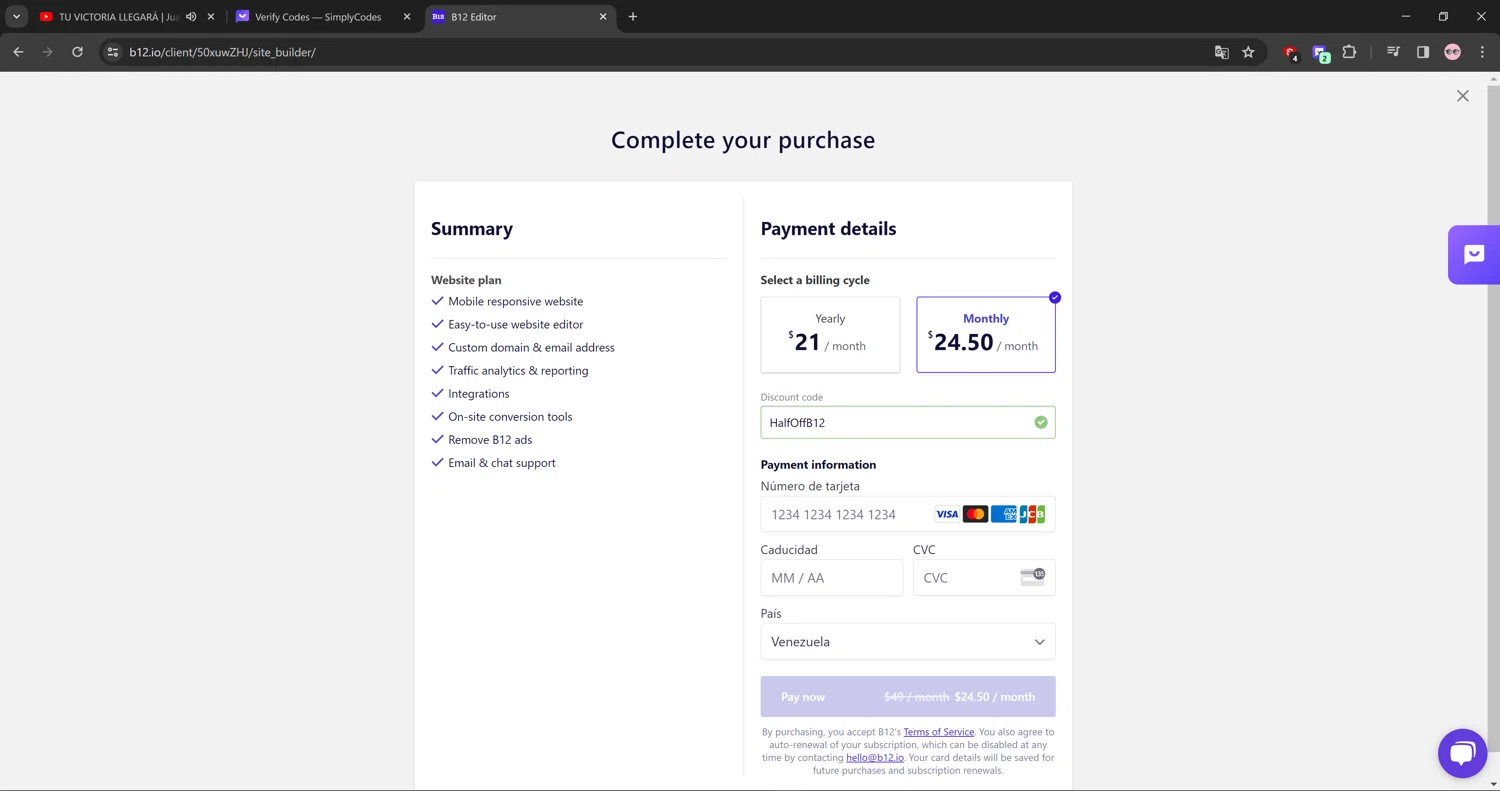Click the browser address bar URL

[223, 52]
